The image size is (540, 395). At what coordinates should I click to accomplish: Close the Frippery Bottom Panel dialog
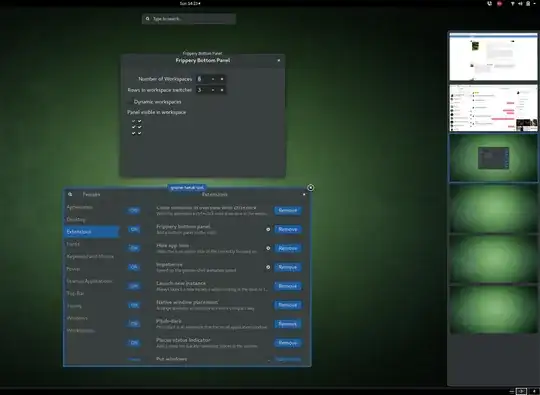click(279, 61)
